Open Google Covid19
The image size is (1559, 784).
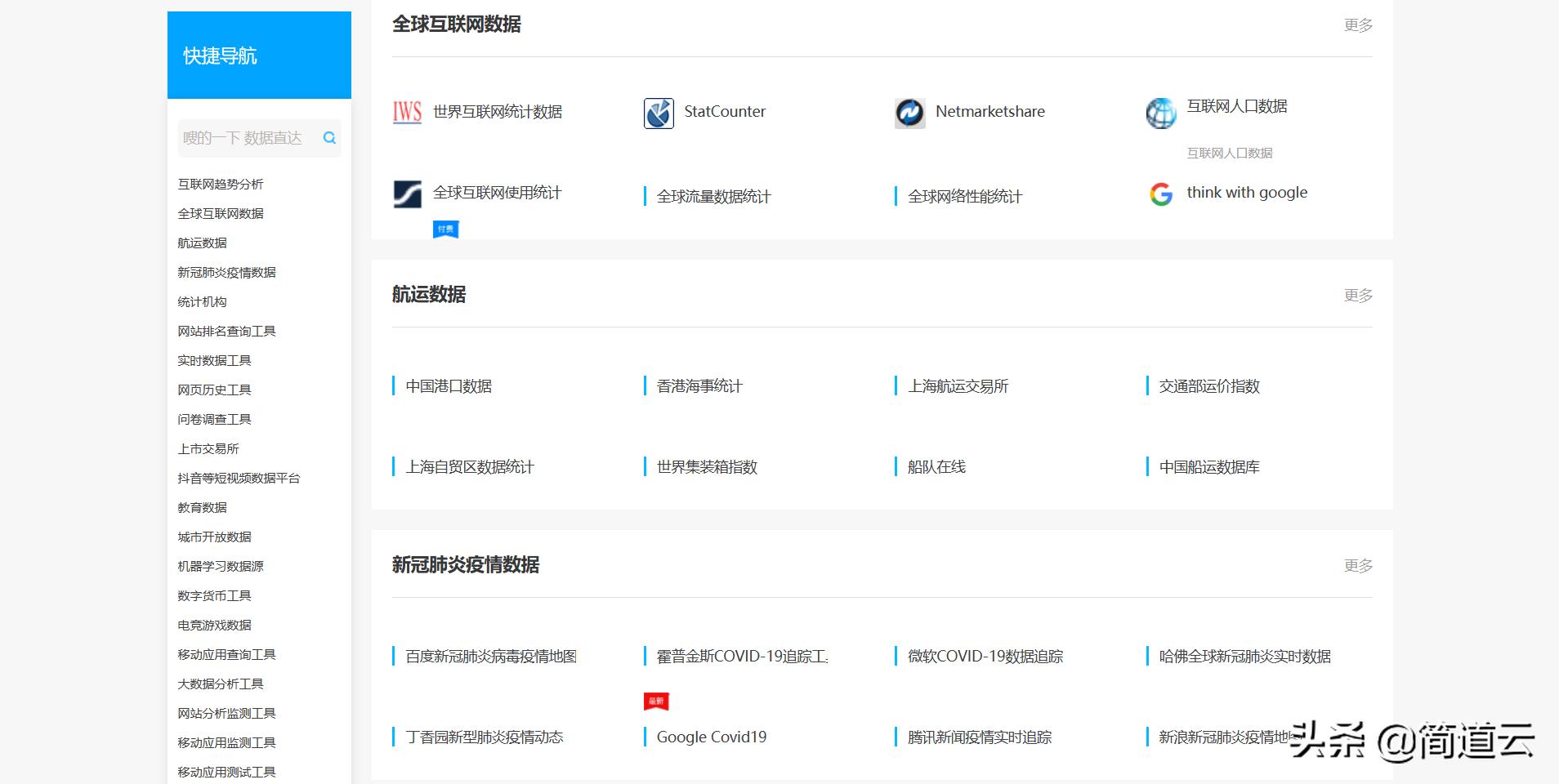pos(712,737)
